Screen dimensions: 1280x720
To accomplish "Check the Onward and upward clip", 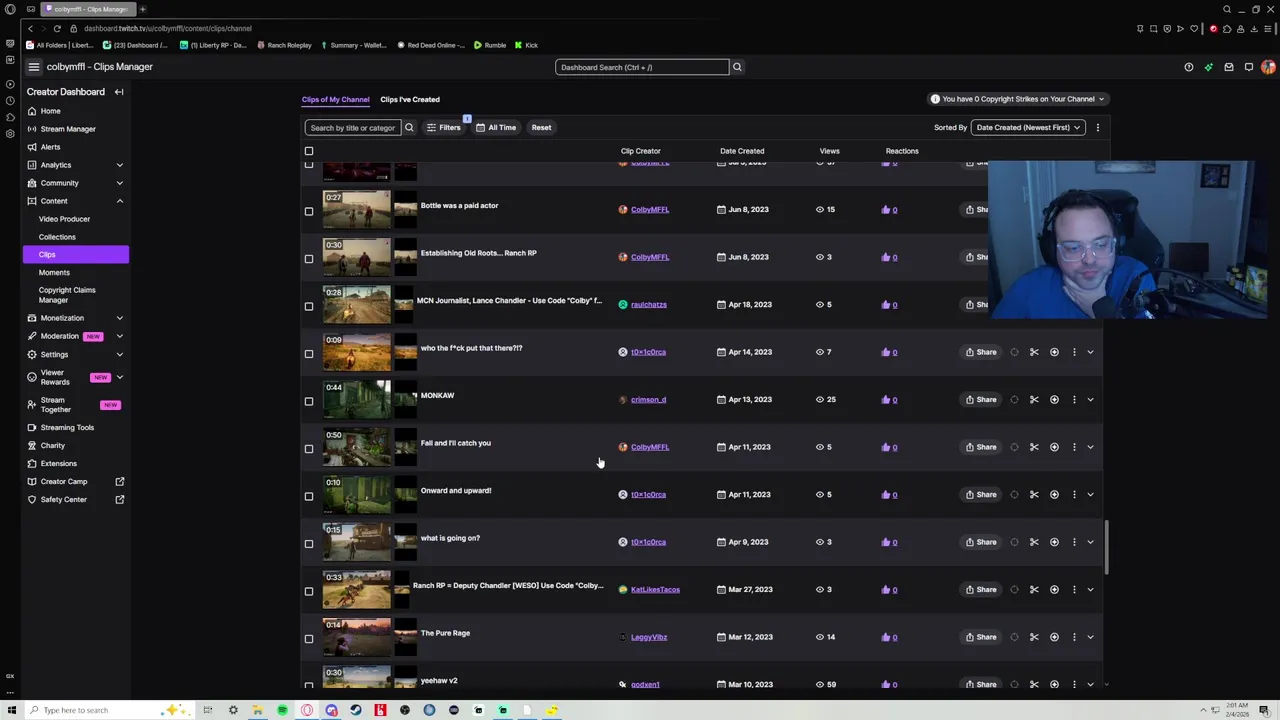I will click(x=309, y=496).
